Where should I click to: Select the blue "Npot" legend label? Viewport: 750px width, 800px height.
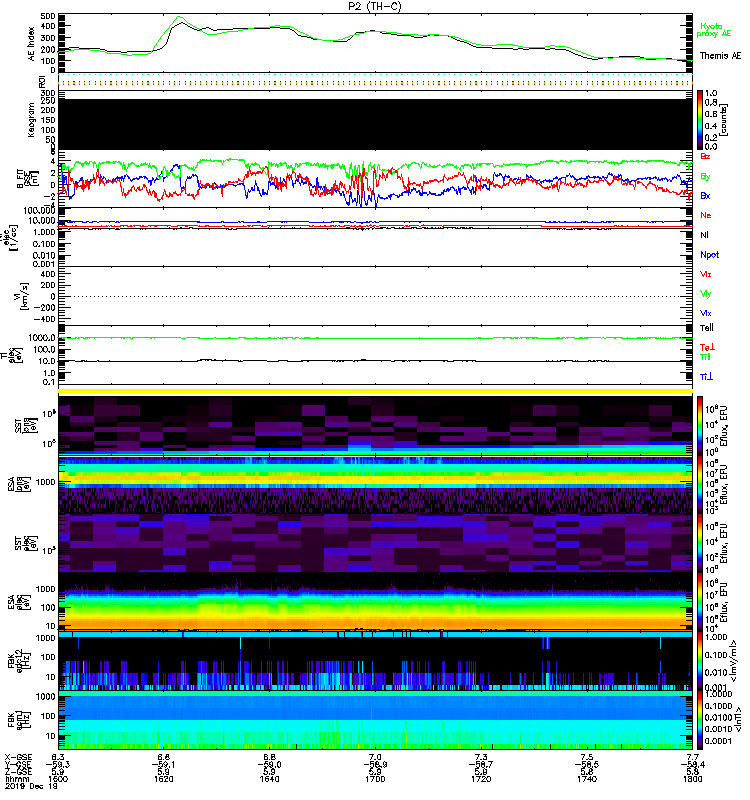pos(709,255)
